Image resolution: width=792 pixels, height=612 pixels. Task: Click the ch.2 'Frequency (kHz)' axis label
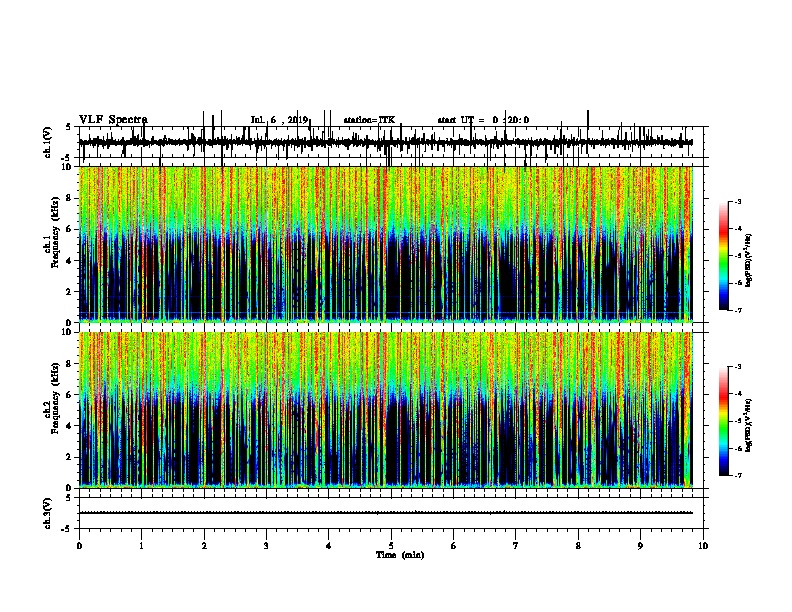tap(55, 398)
